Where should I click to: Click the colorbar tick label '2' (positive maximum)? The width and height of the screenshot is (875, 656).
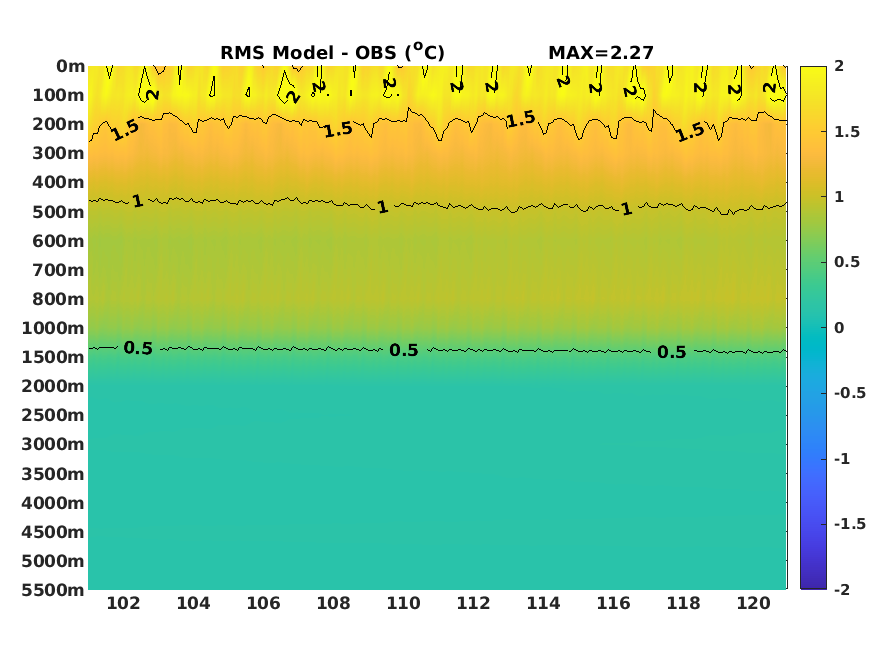(x=839, y=66)
